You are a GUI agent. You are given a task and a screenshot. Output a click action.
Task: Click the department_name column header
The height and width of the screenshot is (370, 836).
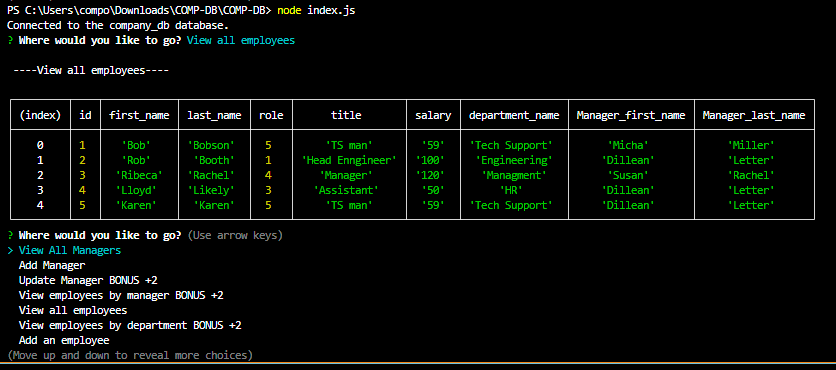pos(514,115)
